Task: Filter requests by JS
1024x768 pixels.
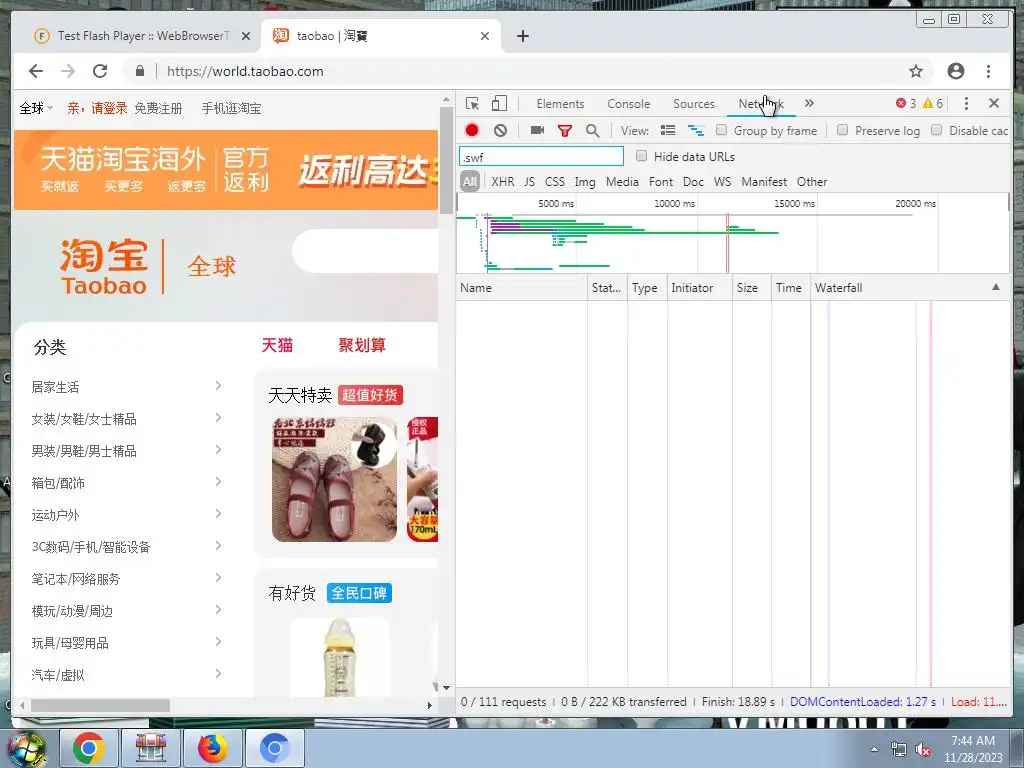Action: 530,182
